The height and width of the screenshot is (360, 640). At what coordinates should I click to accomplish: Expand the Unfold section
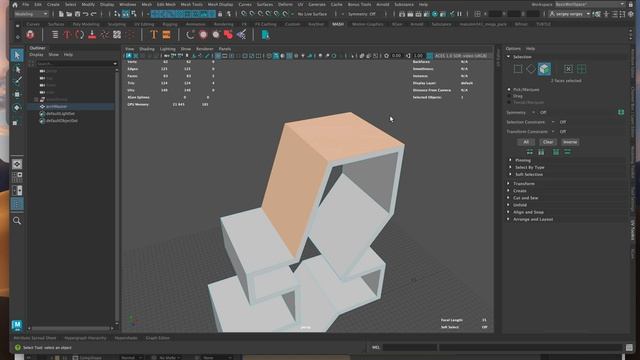(x=509, y=205)
